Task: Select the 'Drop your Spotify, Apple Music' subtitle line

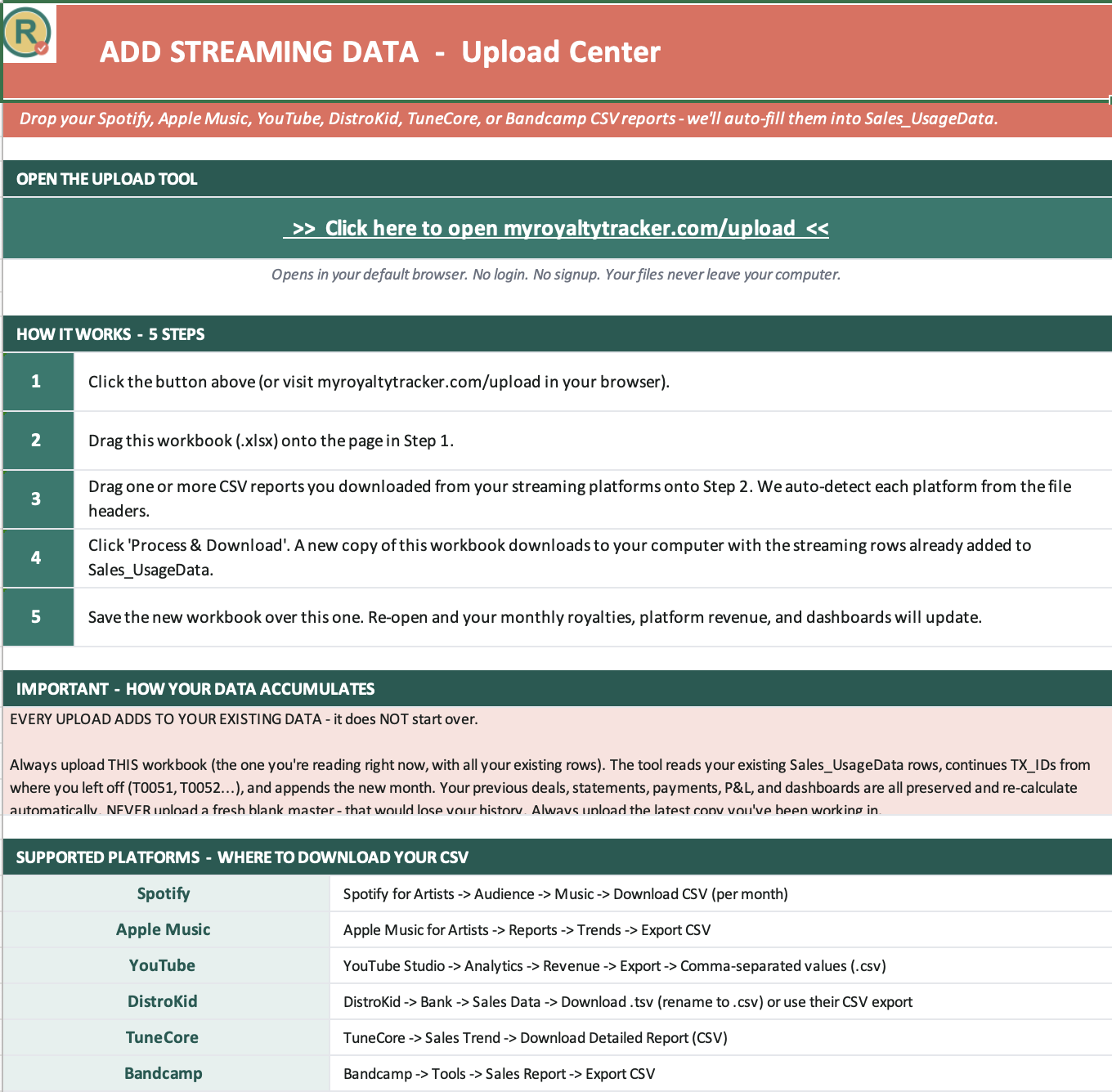Action: click(509, 119)
